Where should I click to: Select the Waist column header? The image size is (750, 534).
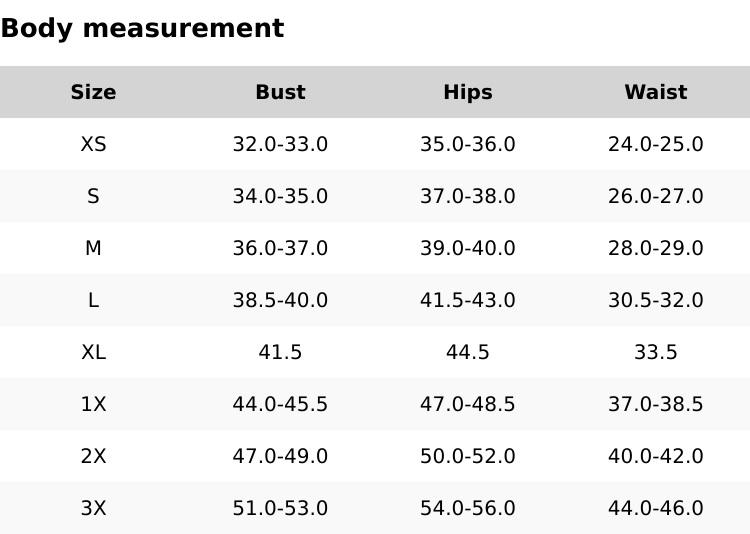point(655,93)
